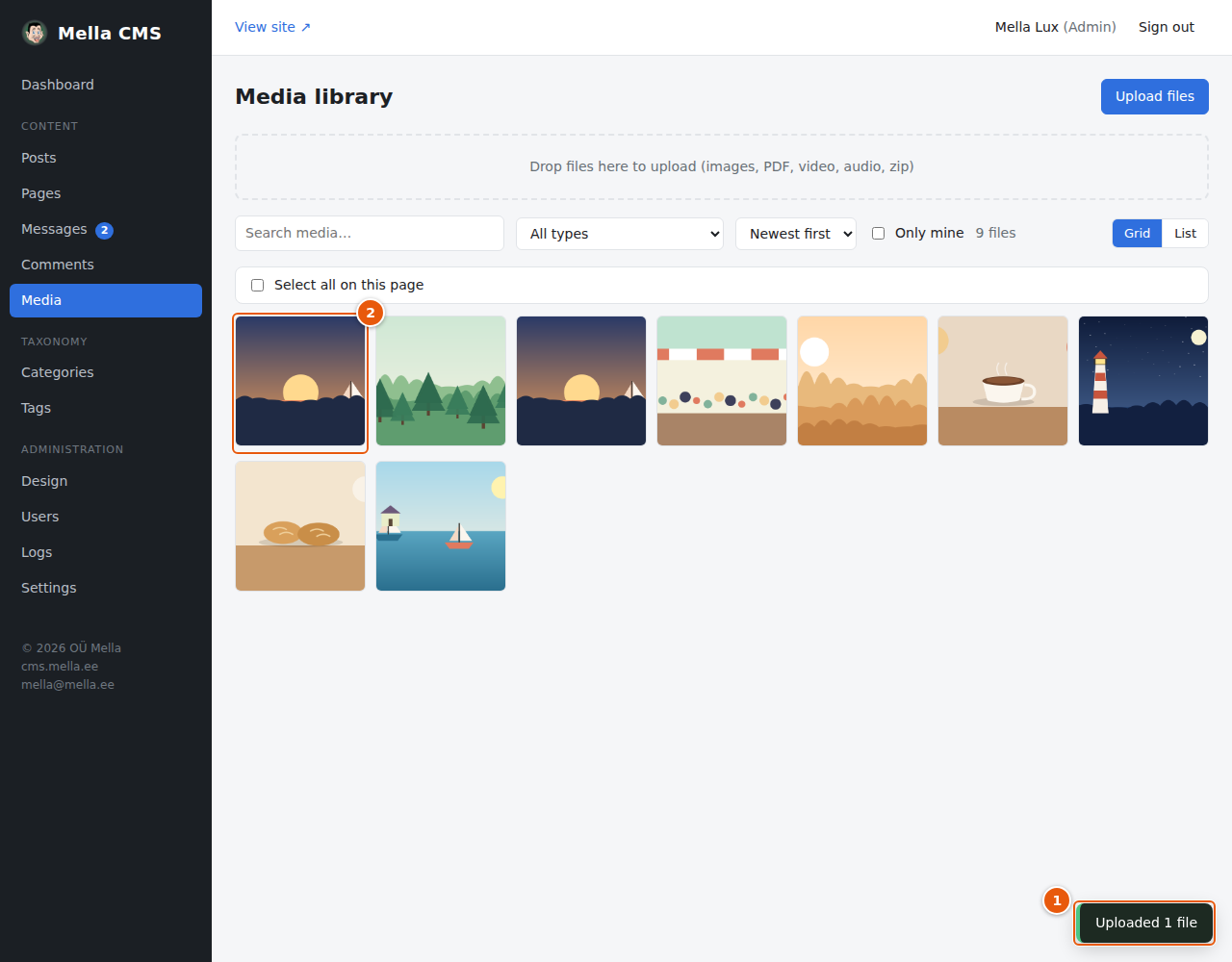This screenshot has height=962, width=1232.
Task: Click the 9 files count text
Action: [x=995, y=233]
